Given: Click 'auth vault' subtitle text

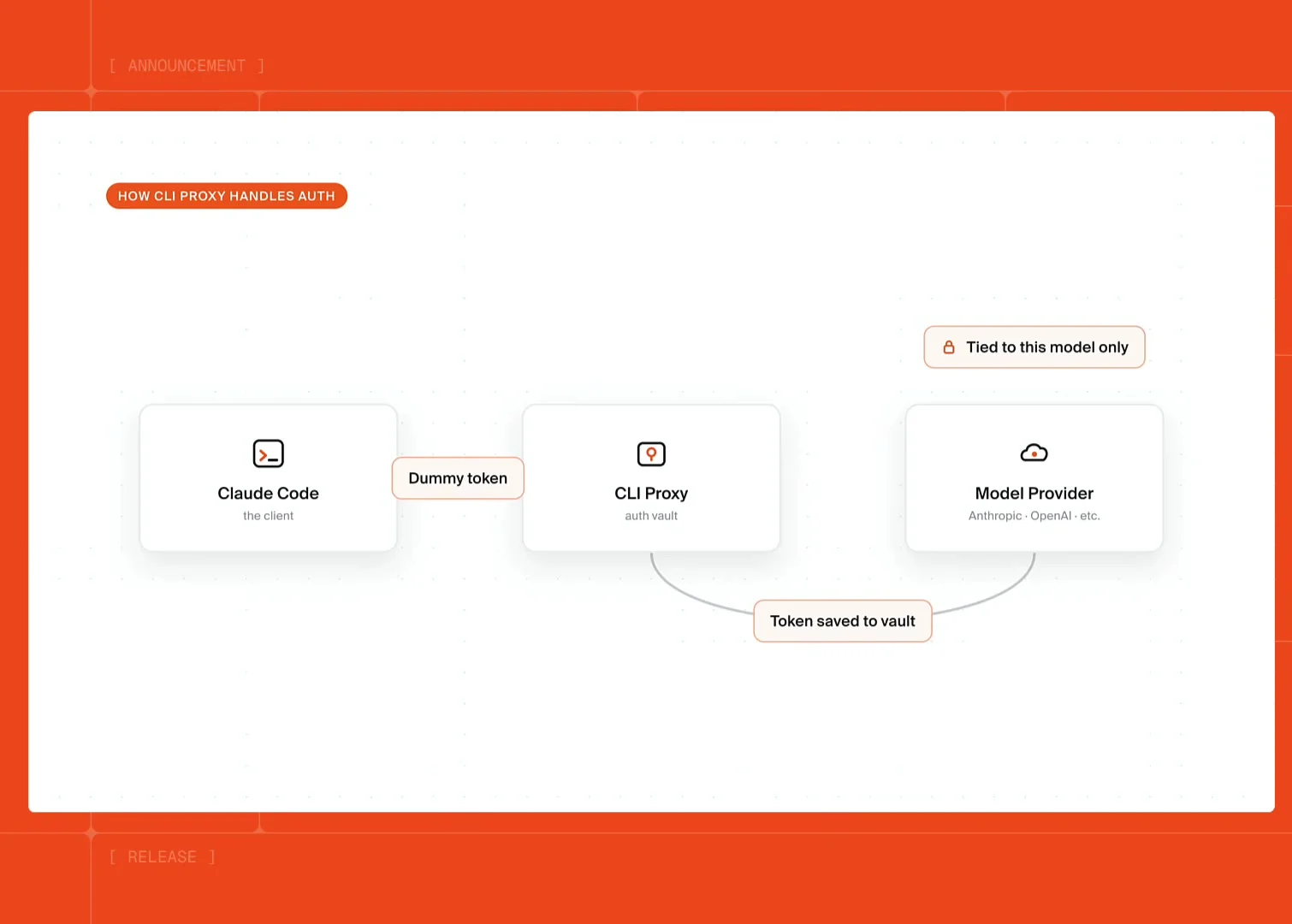Looking at the screenshot, I should (x=651, y=516).
